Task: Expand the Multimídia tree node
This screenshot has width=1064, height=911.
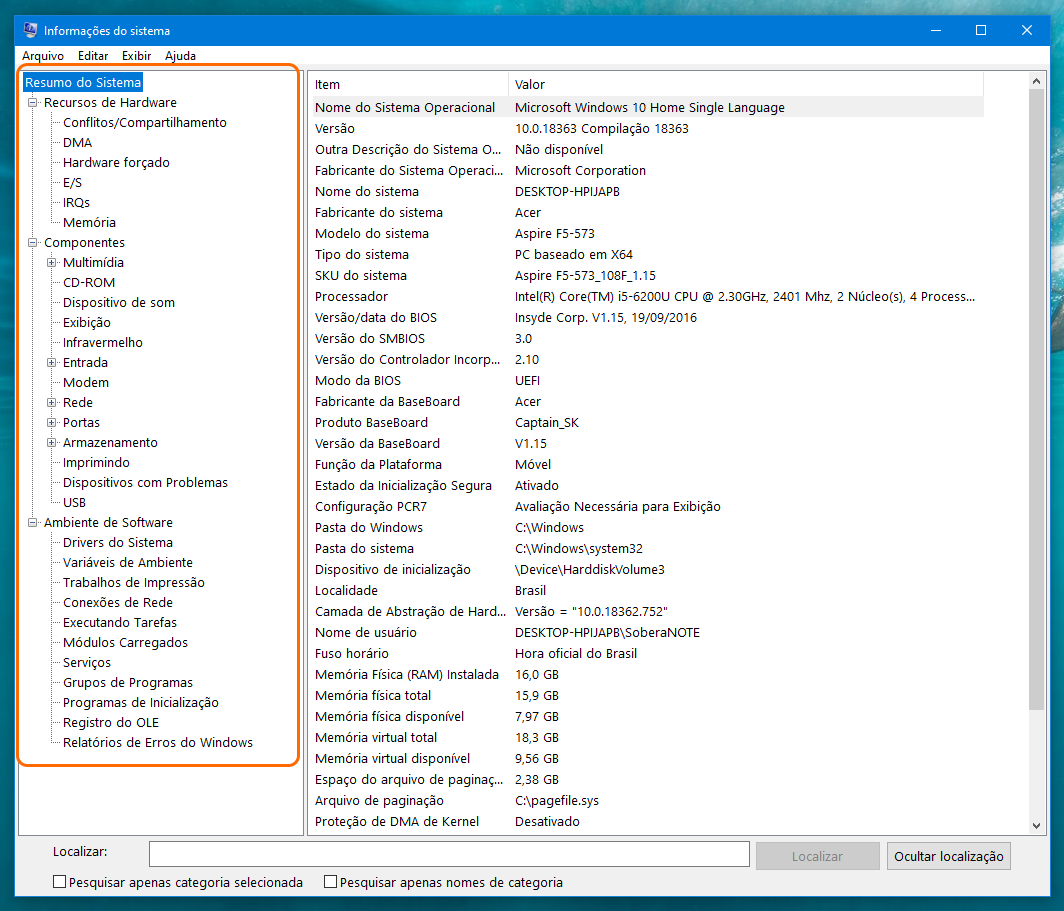Action: pyautogui.click(x=51, y=263)
